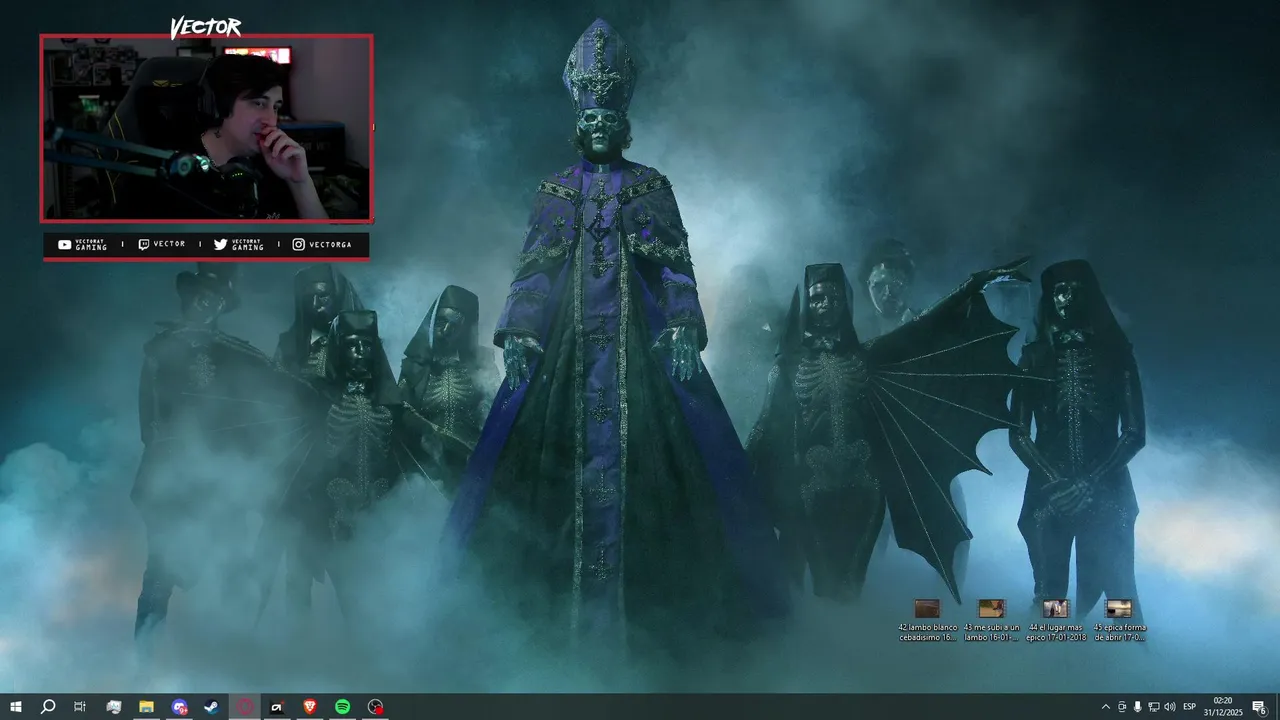Viewport: 1280px width, 720px height.
Task: Select the '42 lambo blanco cebadisimo' video file
Action: click(x=928, y=620)
